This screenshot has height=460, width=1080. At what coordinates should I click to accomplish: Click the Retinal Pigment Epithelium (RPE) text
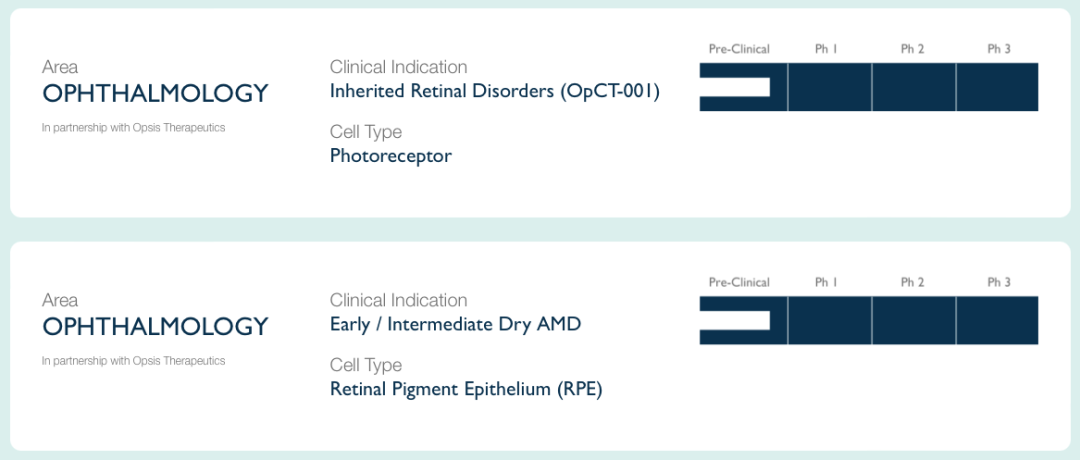(x=466, y=390)
